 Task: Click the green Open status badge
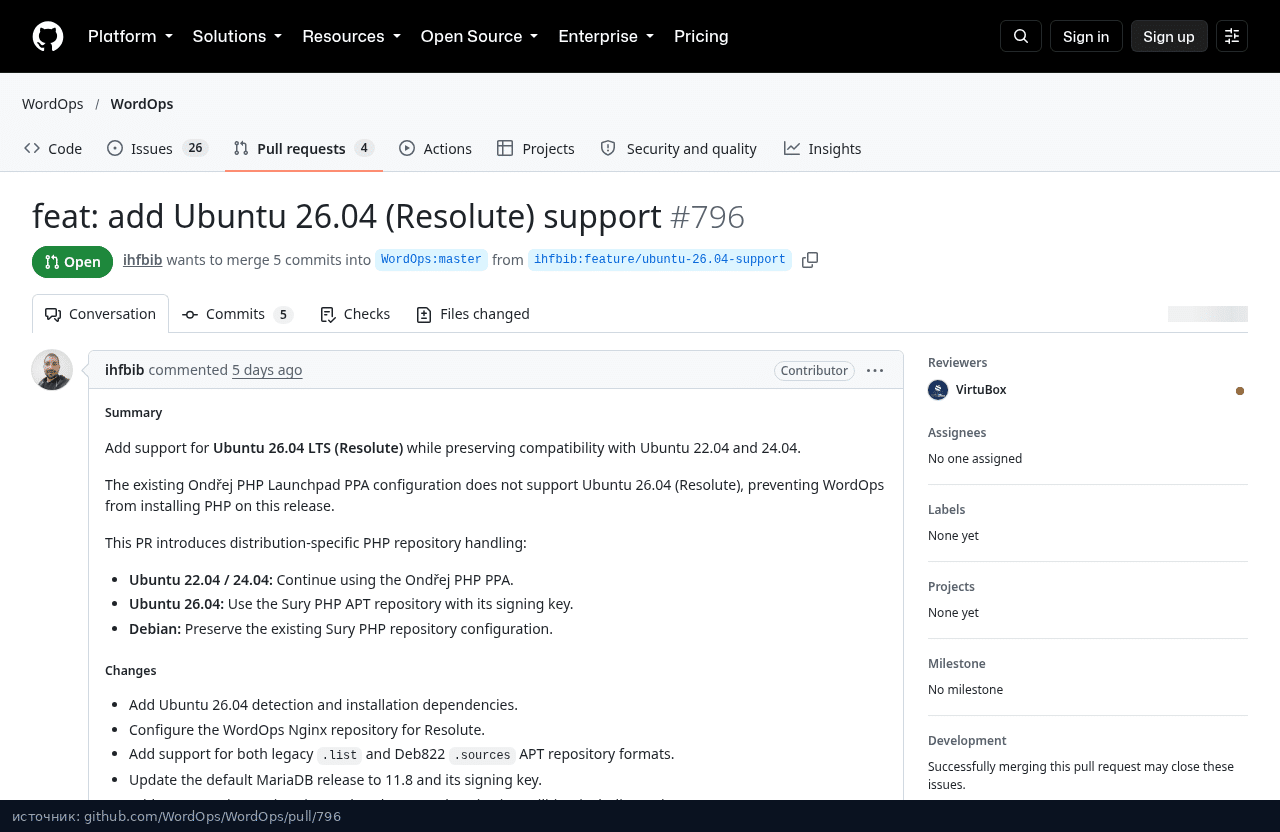72,262
